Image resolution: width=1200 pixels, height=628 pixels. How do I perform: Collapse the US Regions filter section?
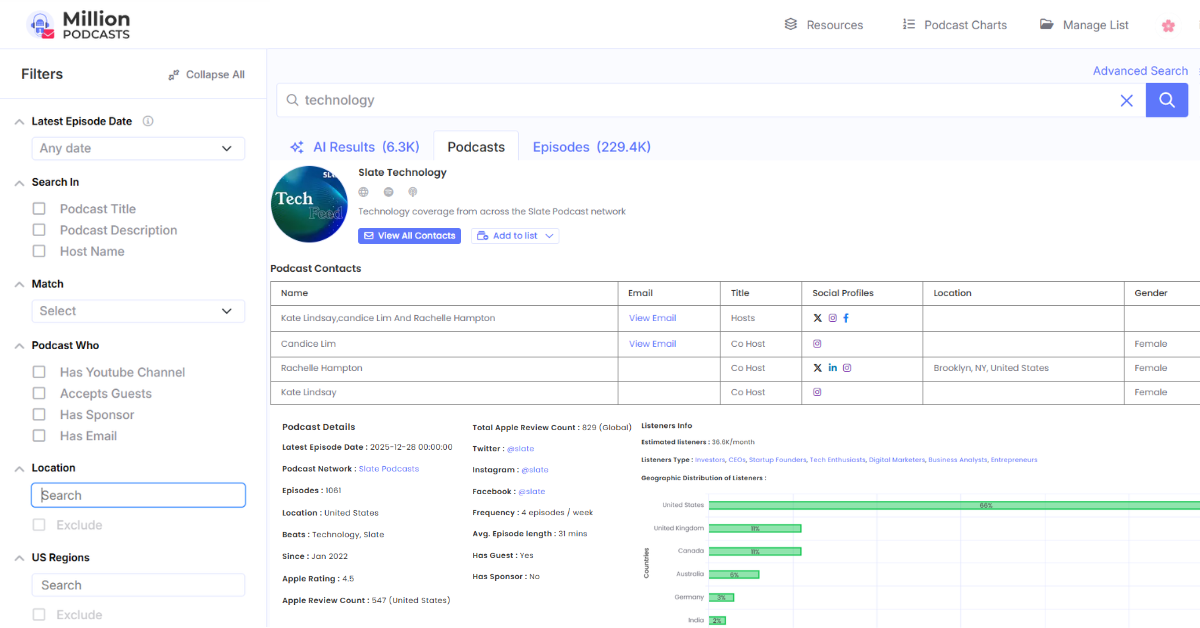(x=19, y=557)
